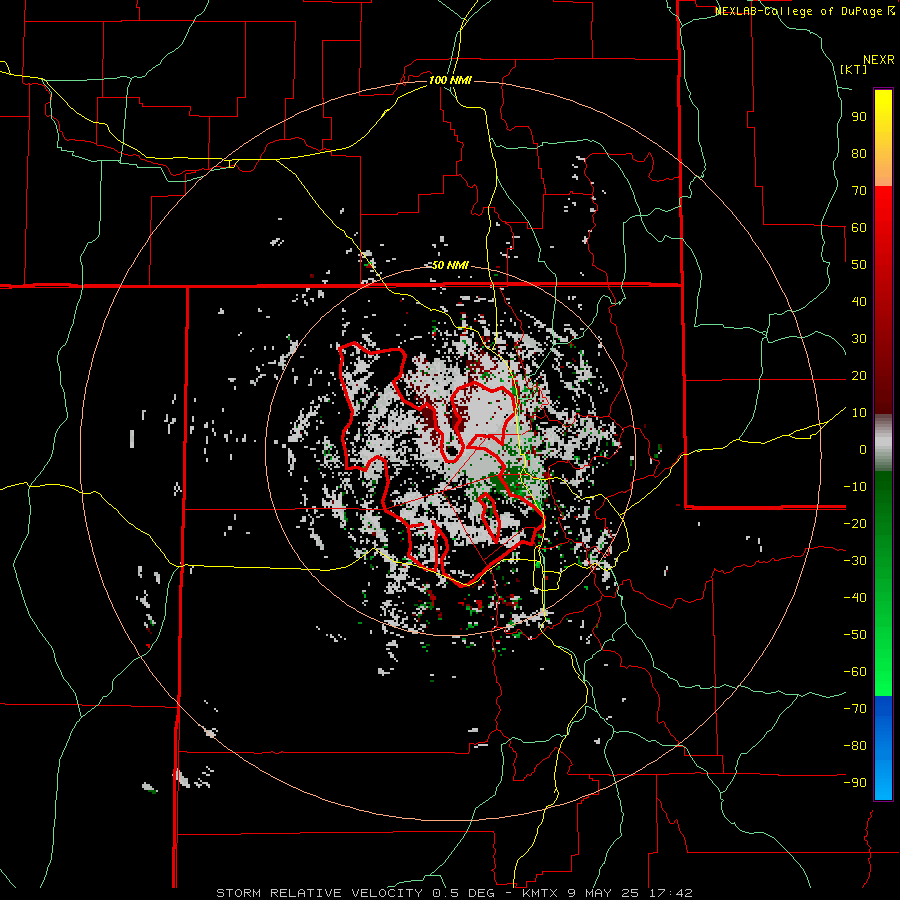The height and width of the screenshot is (900, 900).
Task: Click the positive "50" scale label
Action: coord(859,265)
